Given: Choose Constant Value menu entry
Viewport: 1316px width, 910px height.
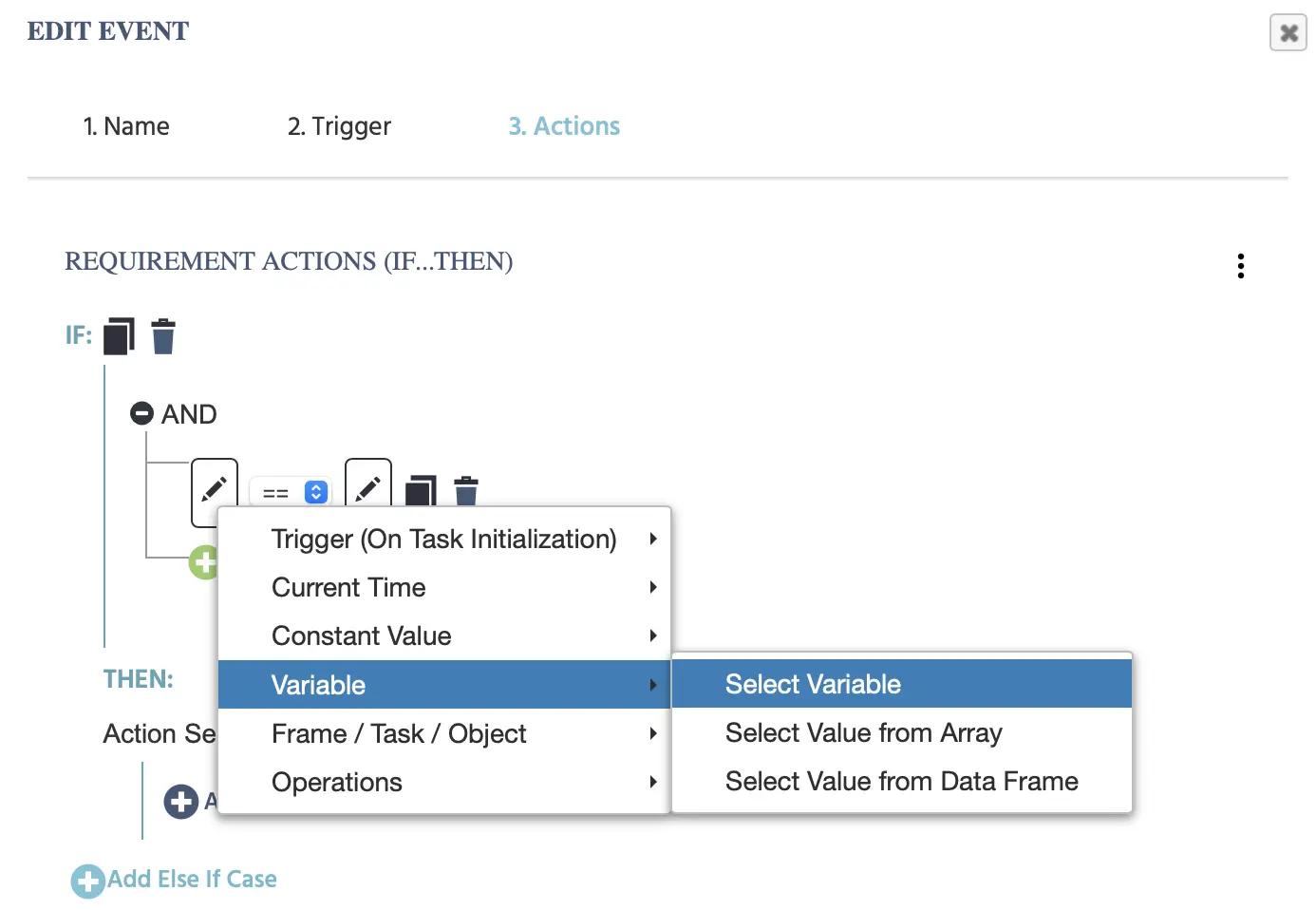Looking at the screenshot, I should point(444,635).
